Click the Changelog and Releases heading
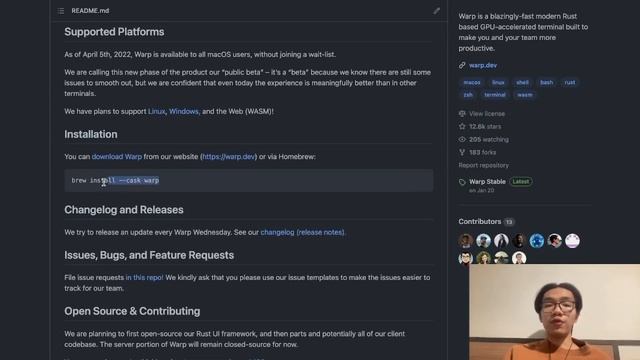Image resolution: width=640 pixels, height=360 pixels. [x=124, y=210]
